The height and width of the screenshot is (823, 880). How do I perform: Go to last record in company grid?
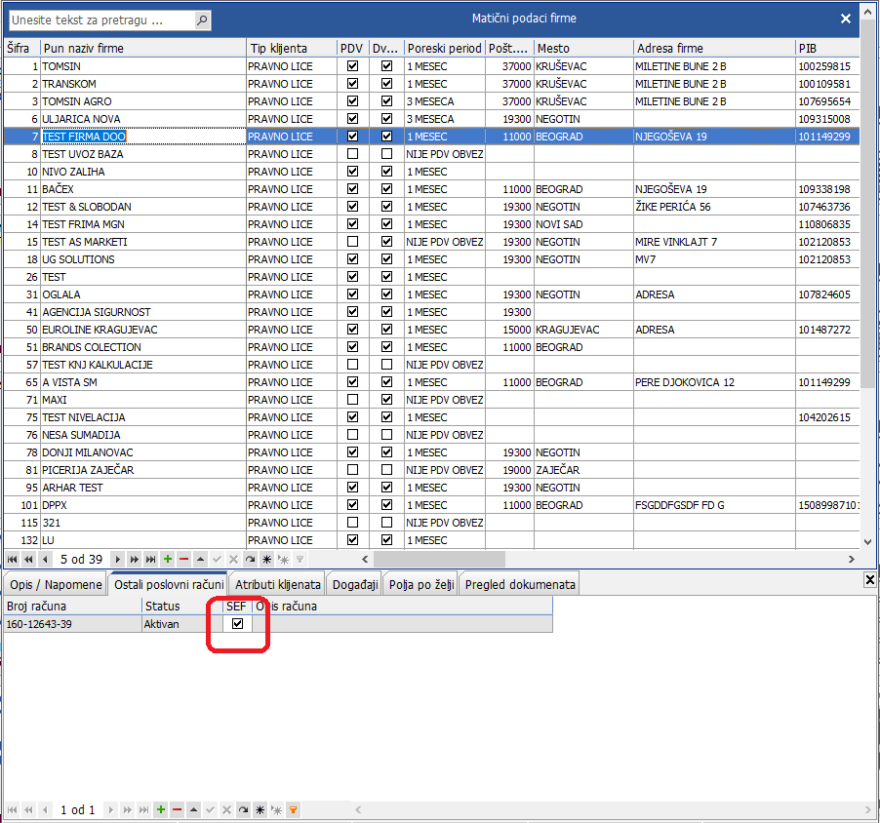click(x=151, y=559)
